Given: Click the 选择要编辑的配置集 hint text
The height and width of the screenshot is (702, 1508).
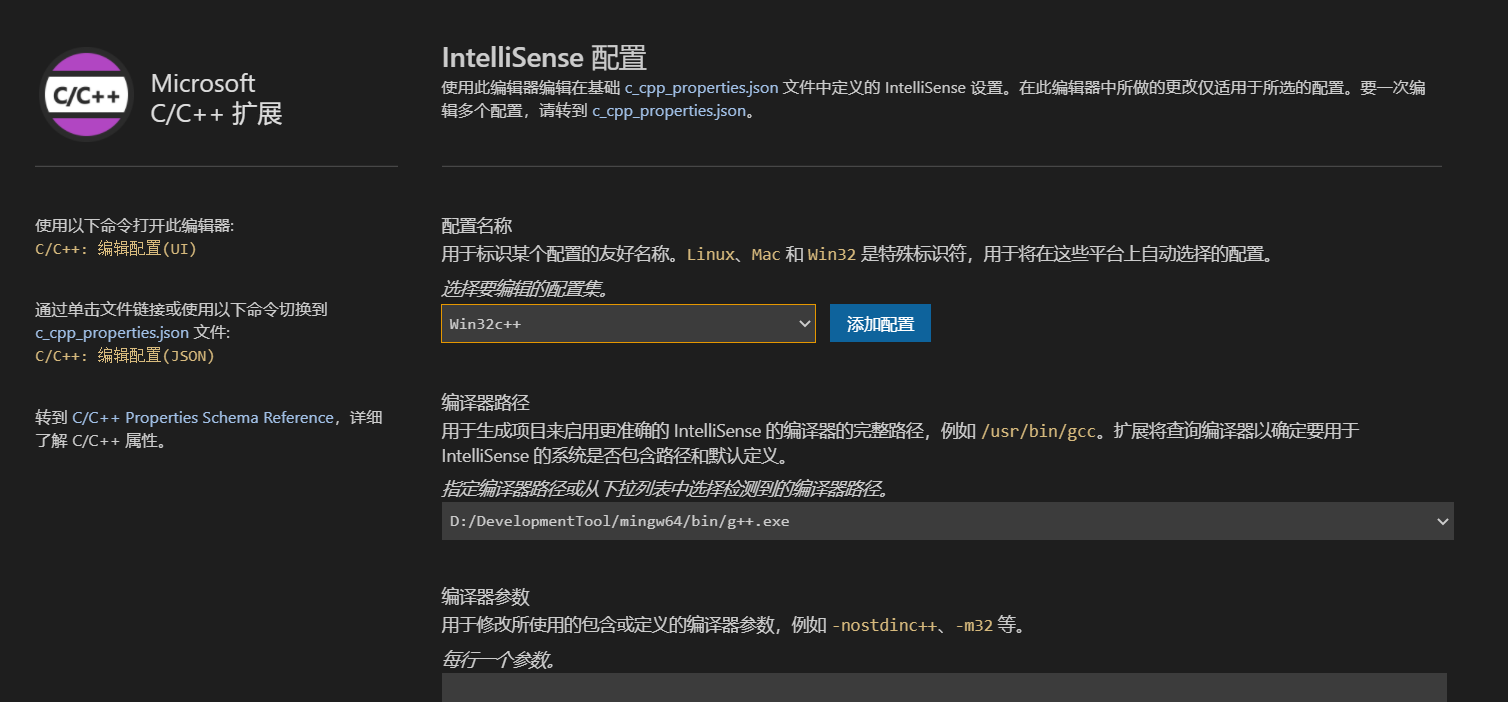Looking at the screenshot, I should 525,289.
